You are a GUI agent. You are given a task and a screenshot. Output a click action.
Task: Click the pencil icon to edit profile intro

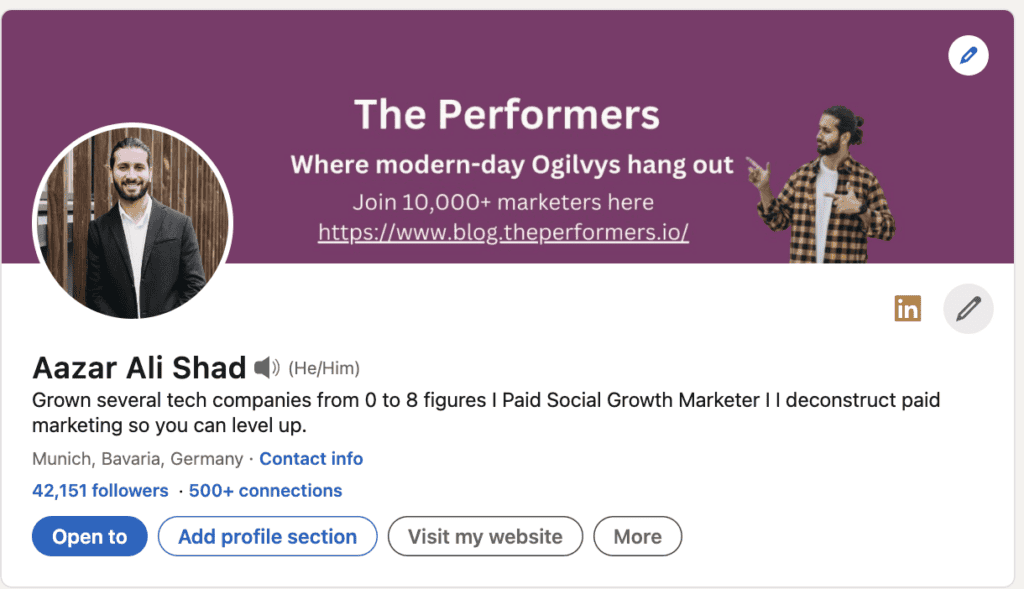[x=968, y=309]
